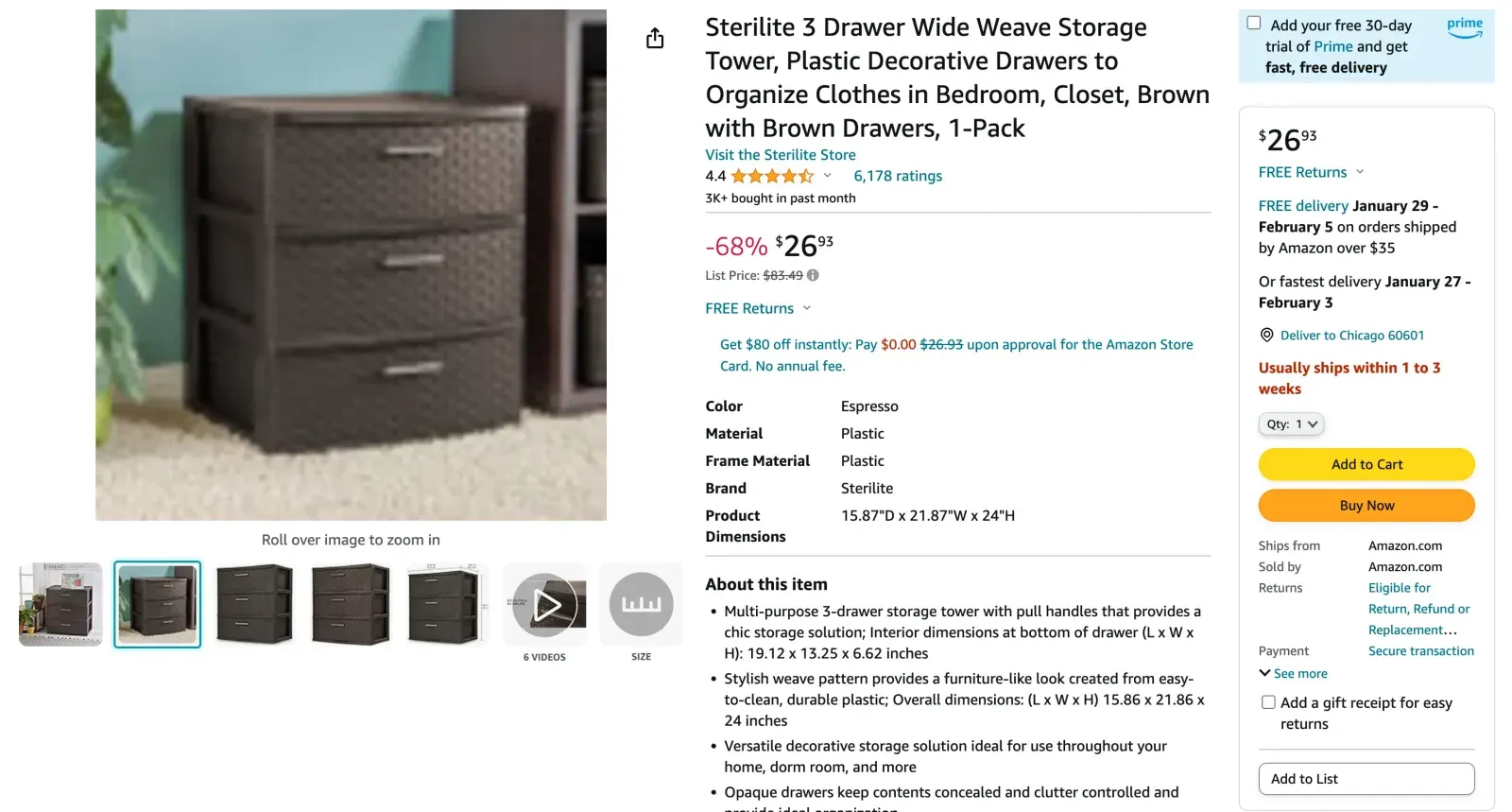Click the share icon near the product title
This screenshot has width=1512, height=812.
[x=655, y=38]
